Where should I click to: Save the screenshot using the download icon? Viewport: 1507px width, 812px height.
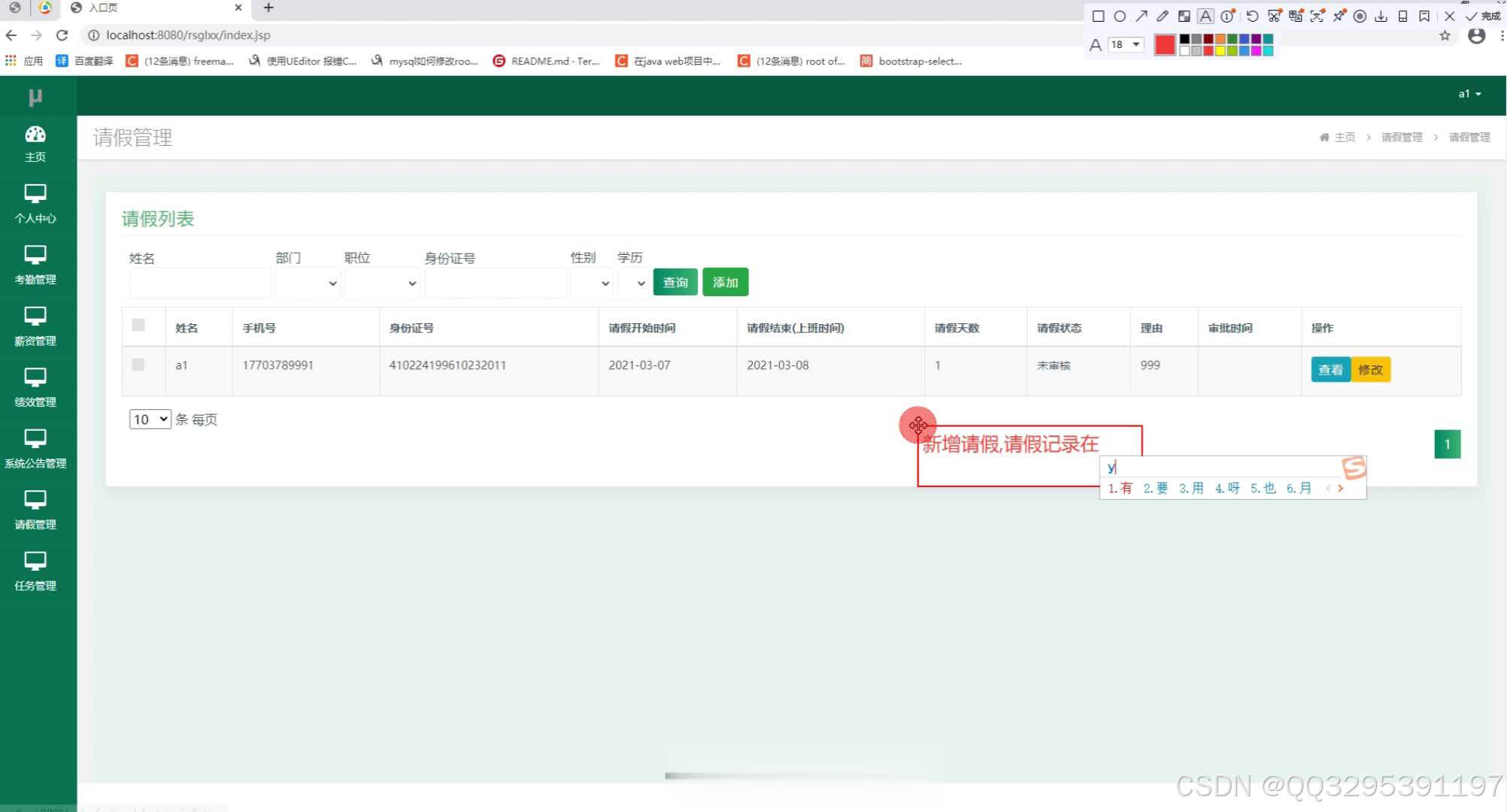point(1381,16)
